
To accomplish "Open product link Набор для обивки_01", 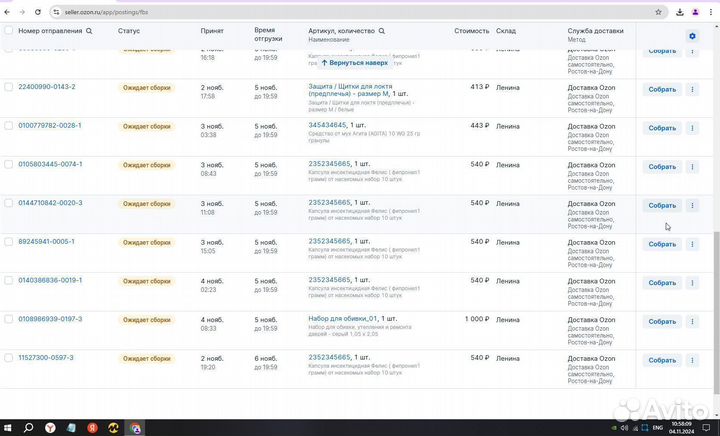I will point(342,319).
